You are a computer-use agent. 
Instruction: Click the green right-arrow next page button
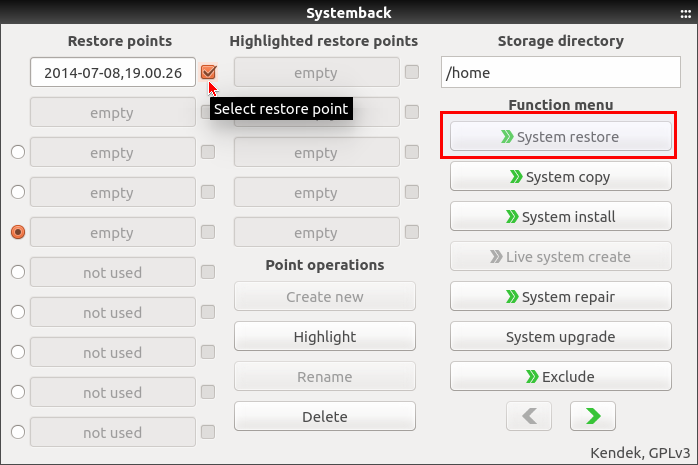pos(592,416)
